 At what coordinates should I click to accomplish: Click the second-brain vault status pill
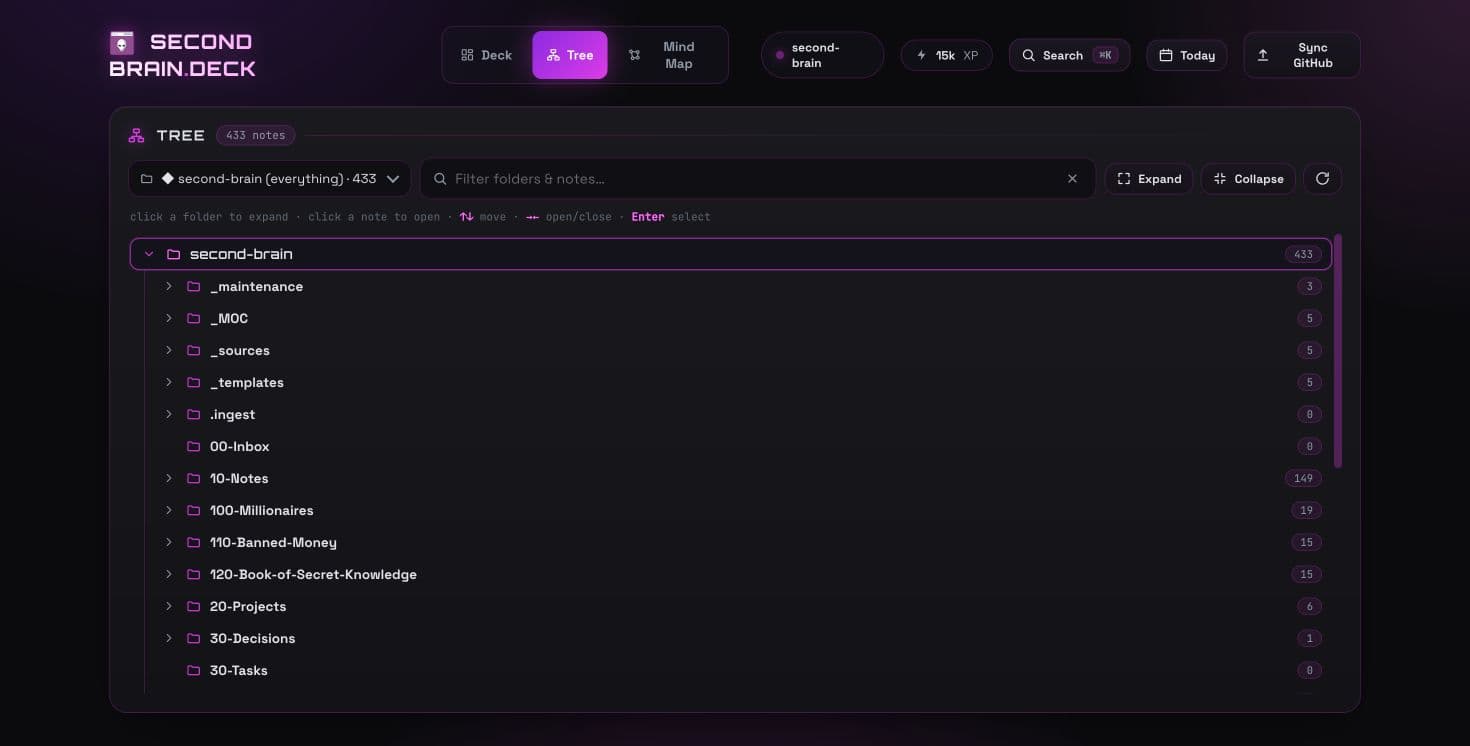coord(822,55)
